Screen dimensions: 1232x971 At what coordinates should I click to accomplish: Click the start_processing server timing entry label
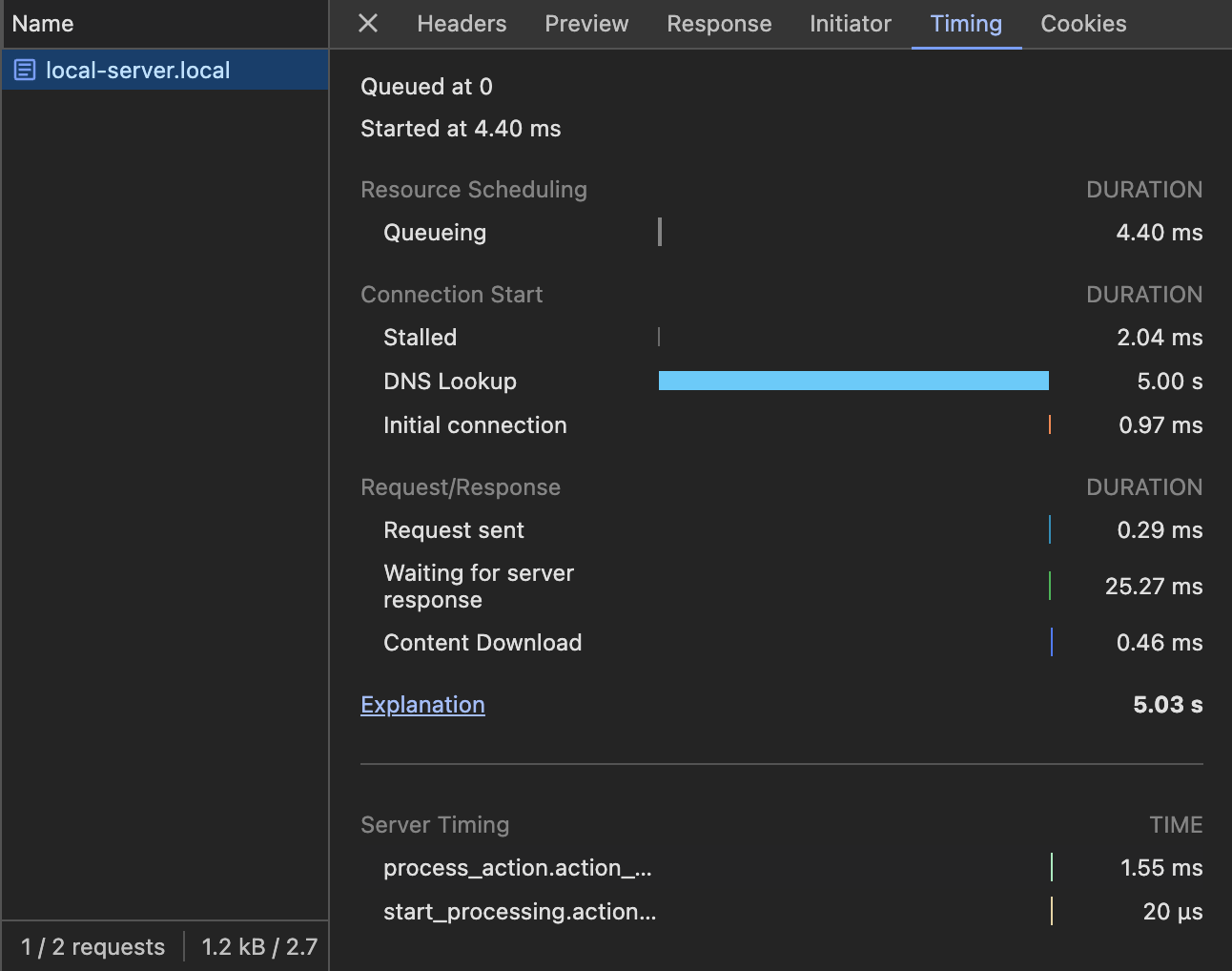(x=519, y=912)
